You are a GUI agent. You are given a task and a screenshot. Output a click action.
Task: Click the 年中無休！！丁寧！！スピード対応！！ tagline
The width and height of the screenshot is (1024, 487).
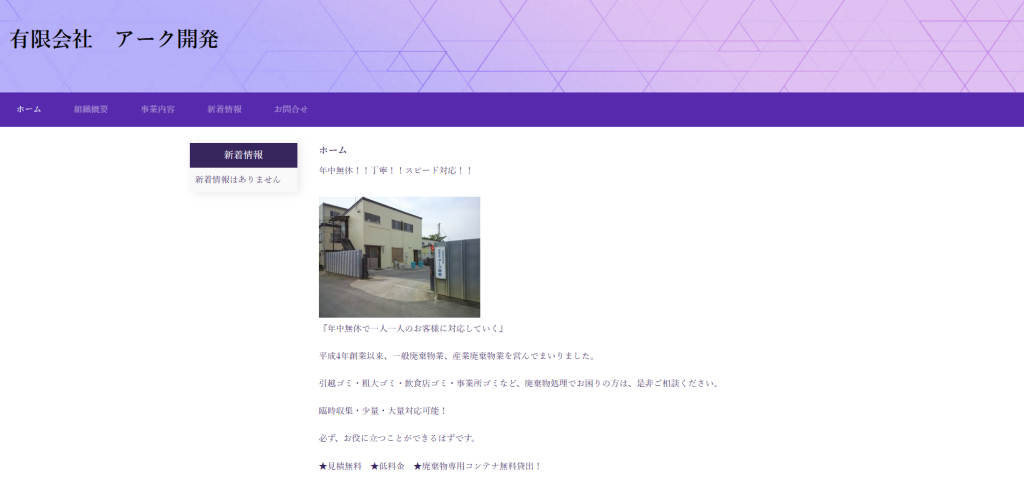[396, 171]
